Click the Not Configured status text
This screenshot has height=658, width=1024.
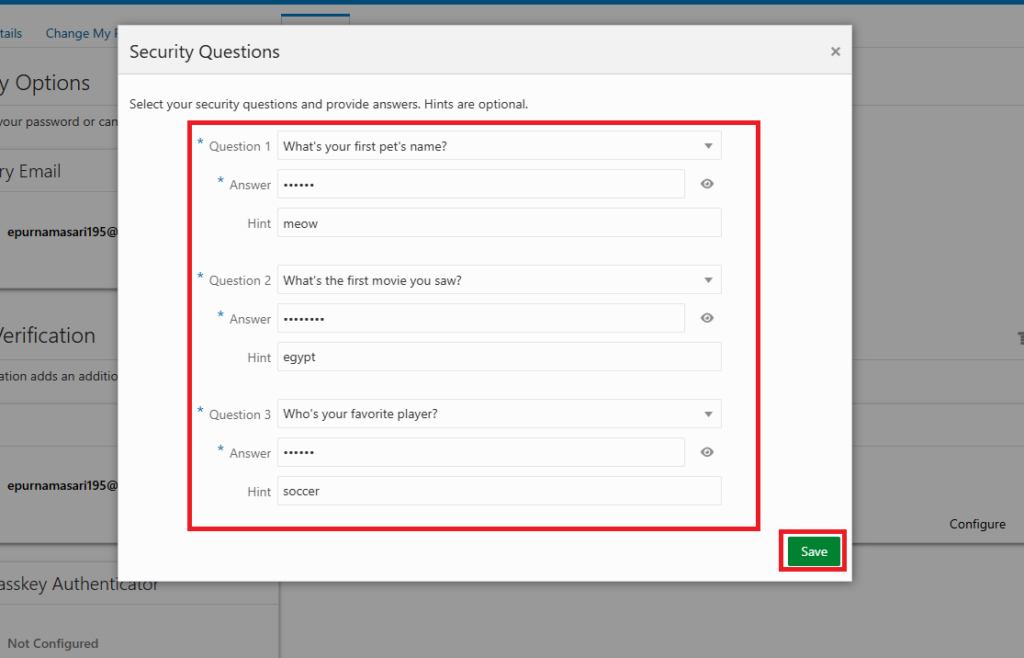(x=53, y=644)
